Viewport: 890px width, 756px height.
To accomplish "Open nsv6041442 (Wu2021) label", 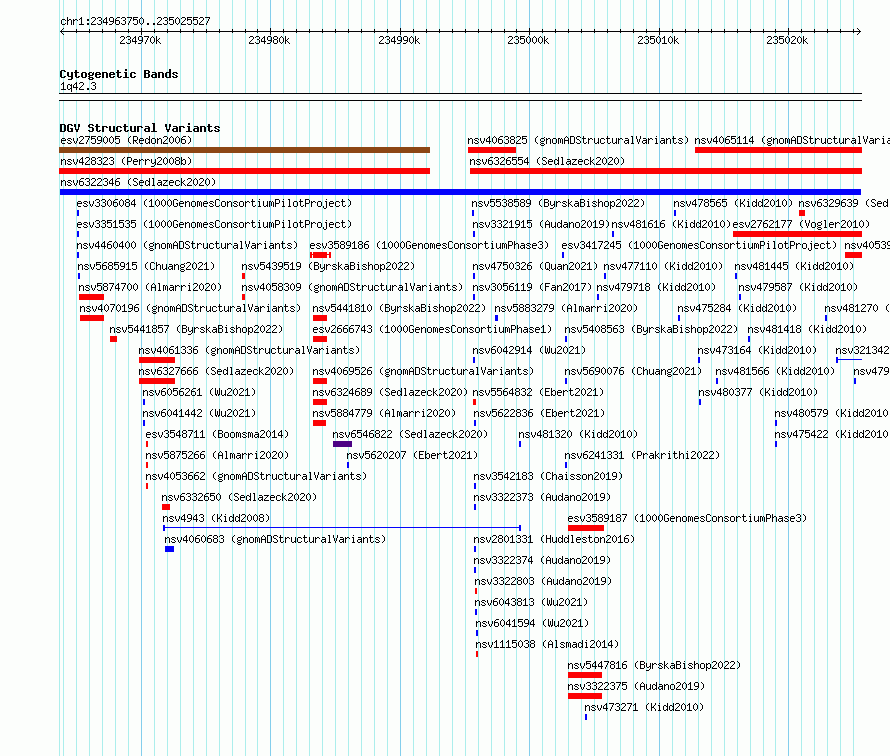I will coord(199,413).
